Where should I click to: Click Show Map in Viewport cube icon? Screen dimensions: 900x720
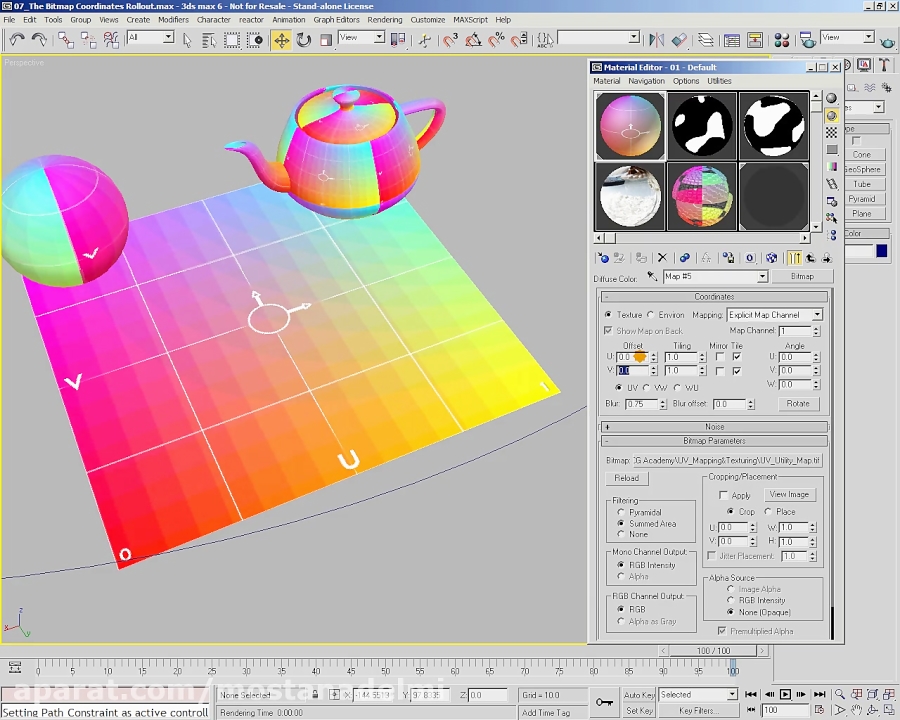pos(771,258)
